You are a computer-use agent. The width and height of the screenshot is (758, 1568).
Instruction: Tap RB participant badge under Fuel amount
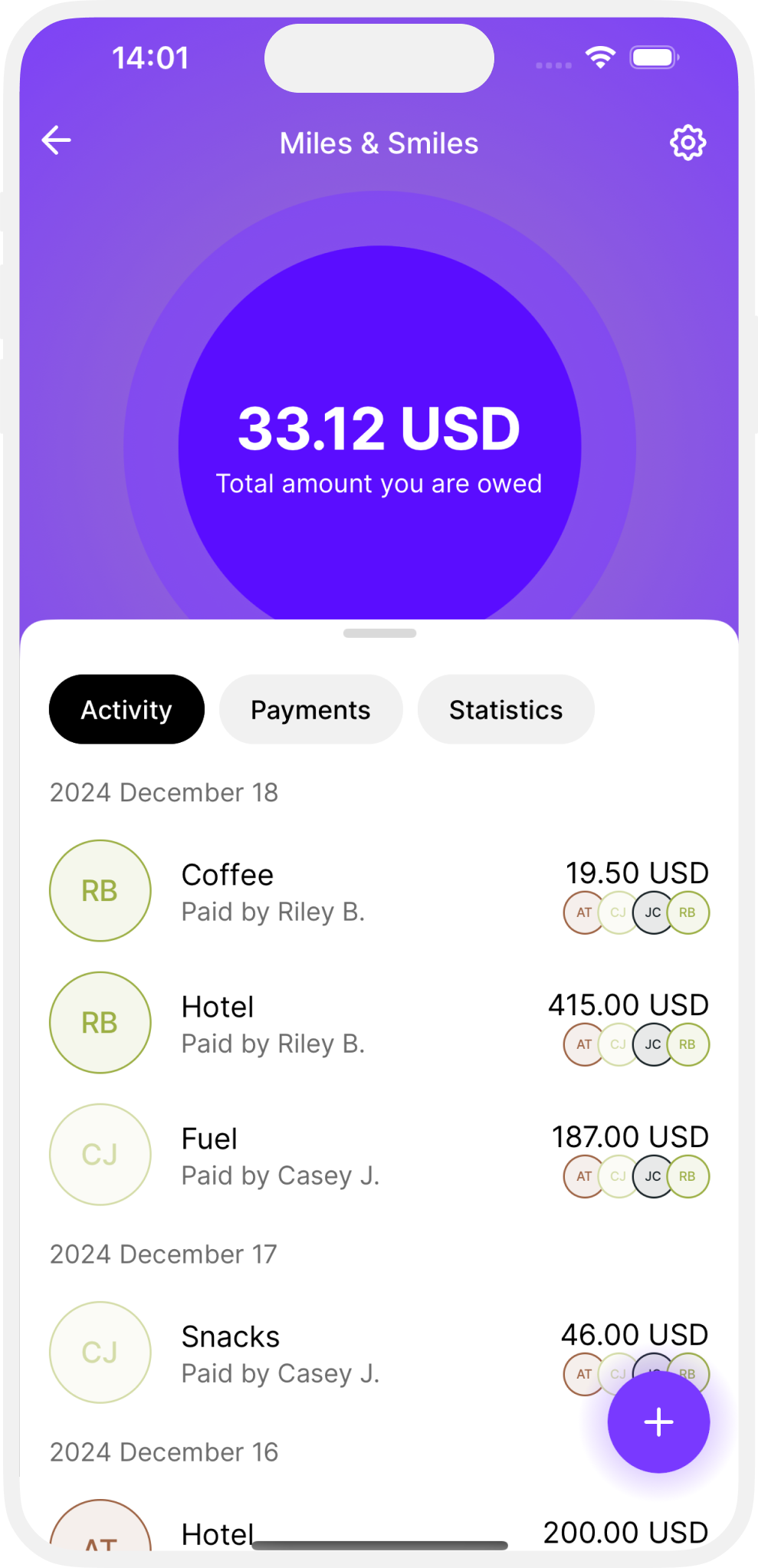pos(687,1176)
